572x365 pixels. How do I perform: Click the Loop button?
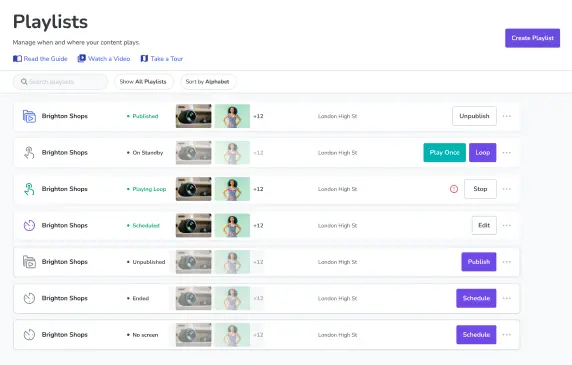point(482,152)
